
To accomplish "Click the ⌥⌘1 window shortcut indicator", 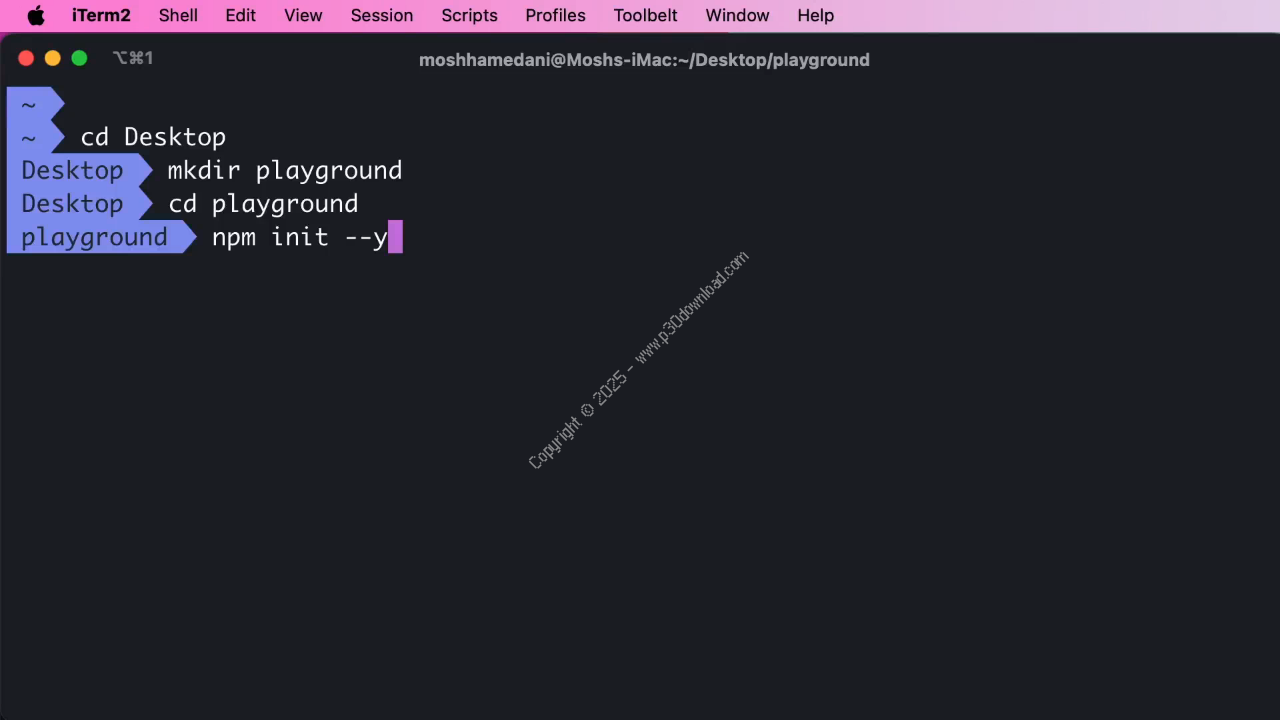I will (133, 59).
